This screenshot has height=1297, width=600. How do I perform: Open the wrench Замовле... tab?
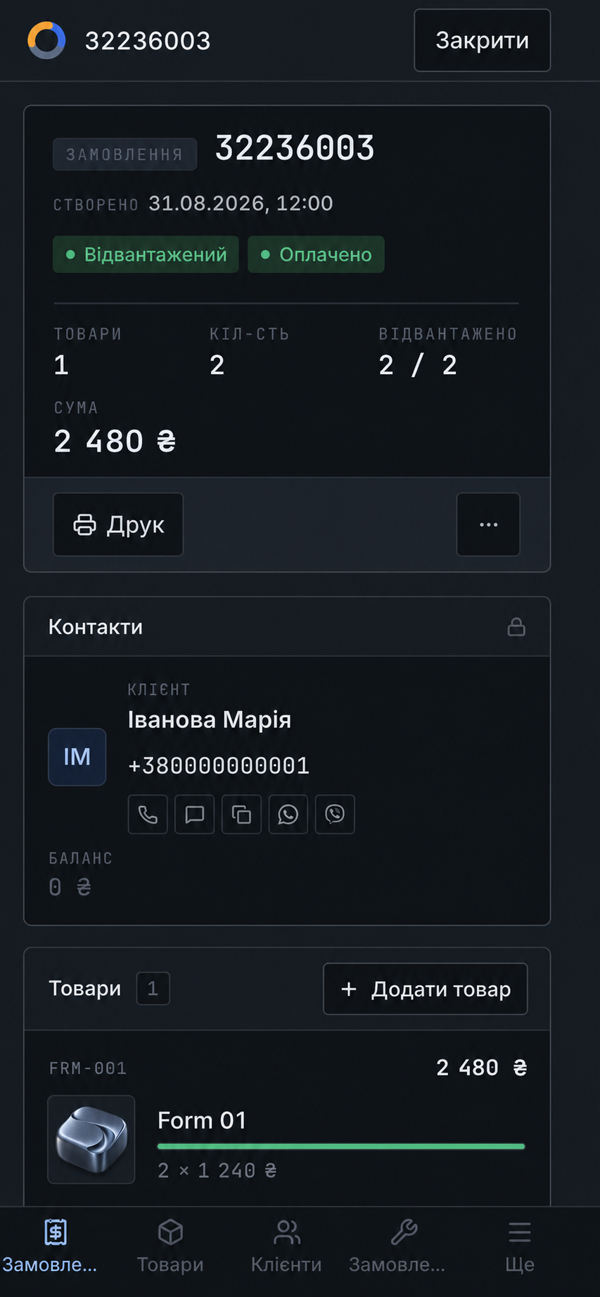click(x=397, y=1245)
